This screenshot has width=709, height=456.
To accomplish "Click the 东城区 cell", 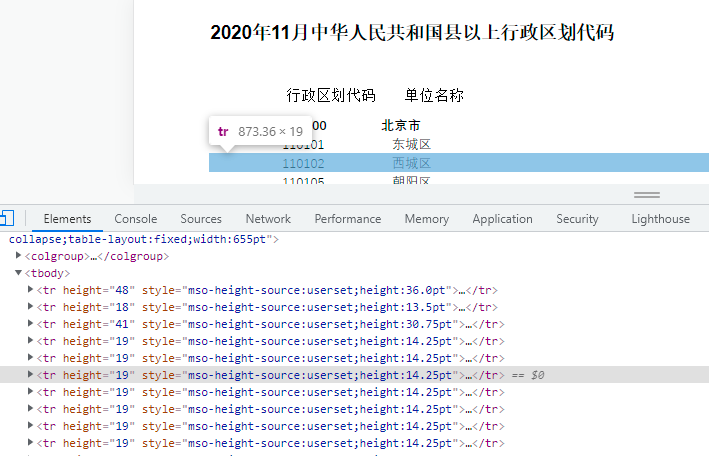I will [411, 144].
